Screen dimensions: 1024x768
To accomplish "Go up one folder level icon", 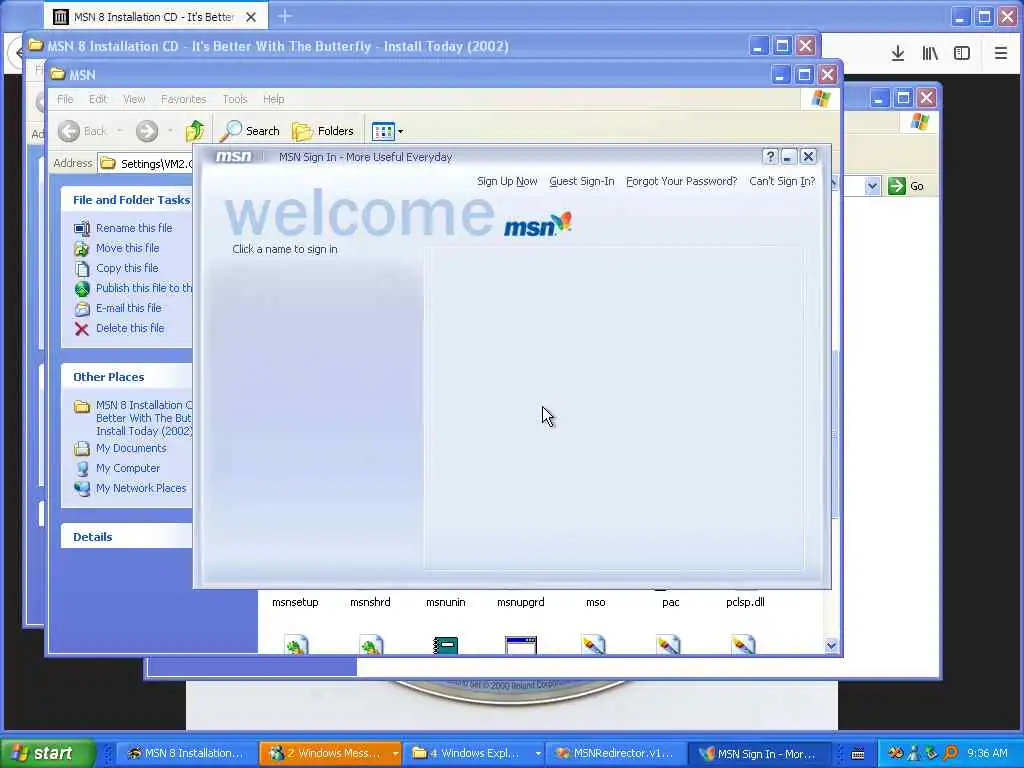I will click(195, 131).
